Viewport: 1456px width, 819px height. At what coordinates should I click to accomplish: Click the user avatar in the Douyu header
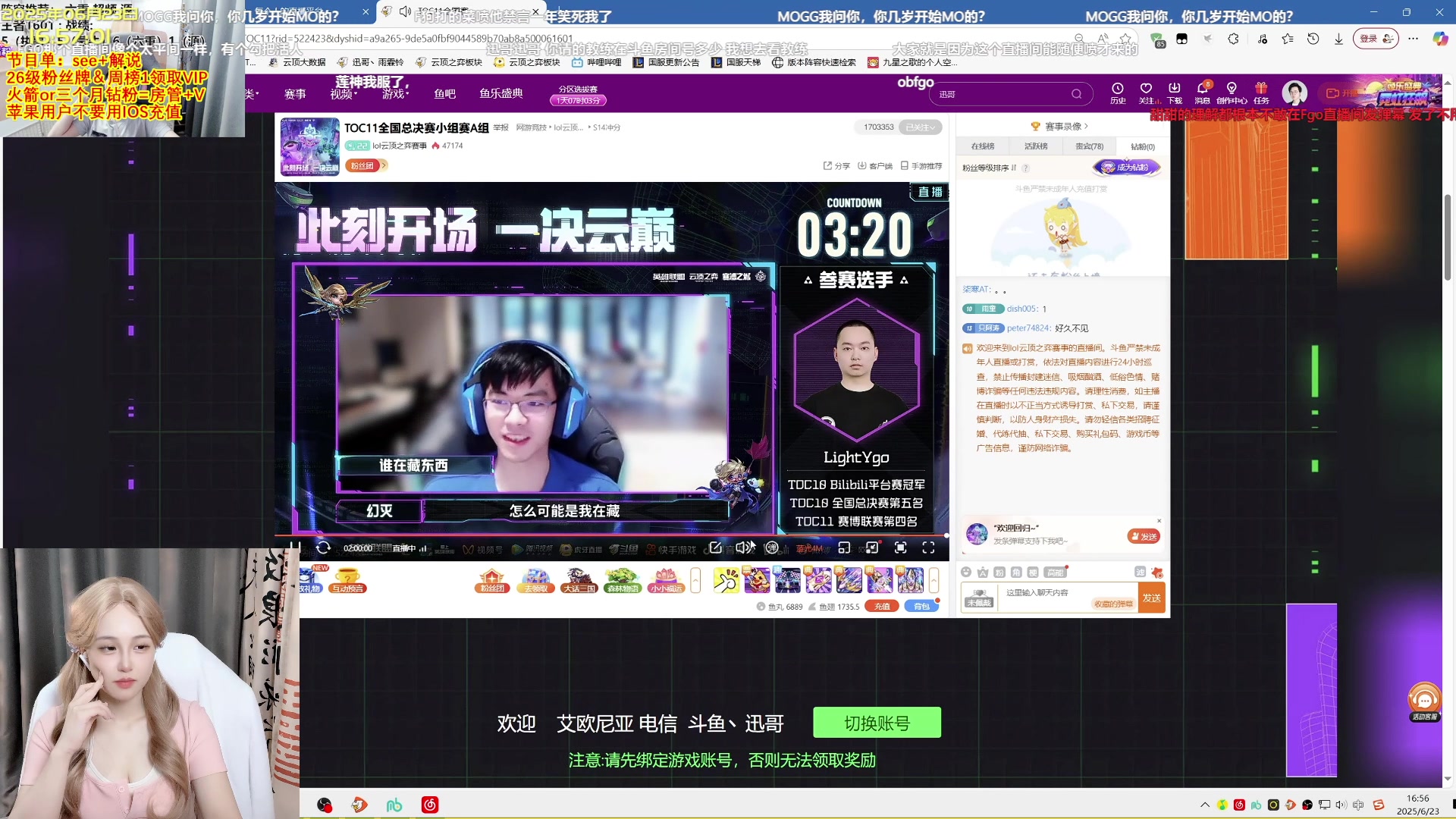pos(1294,93)
